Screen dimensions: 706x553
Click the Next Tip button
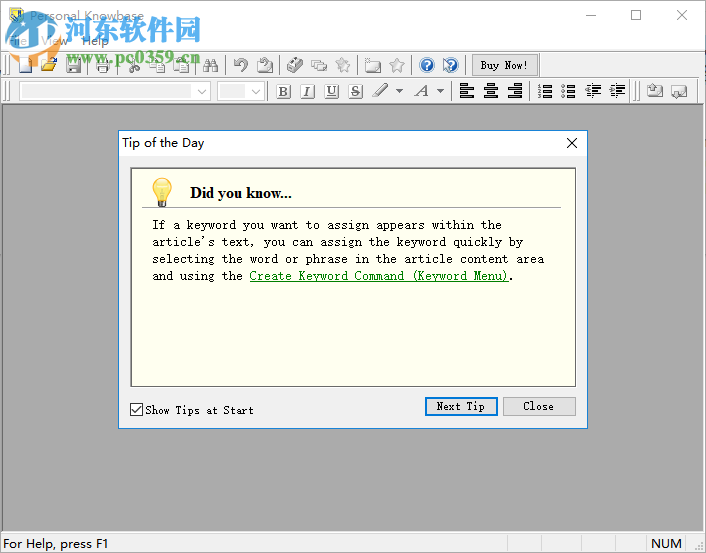point(461,406)
